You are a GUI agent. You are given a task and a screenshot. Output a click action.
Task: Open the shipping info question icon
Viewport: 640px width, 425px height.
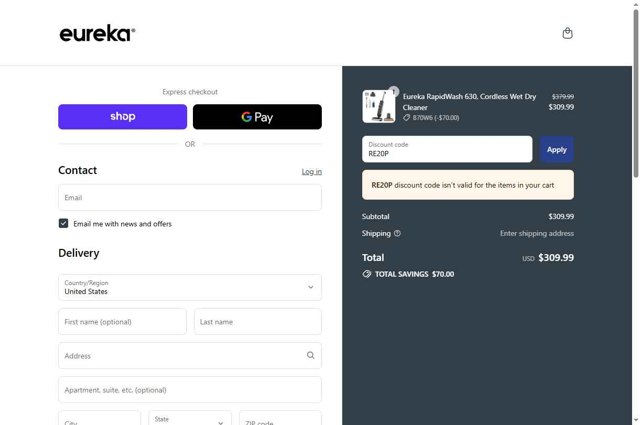pyautogui.click(x=398, y=233)
